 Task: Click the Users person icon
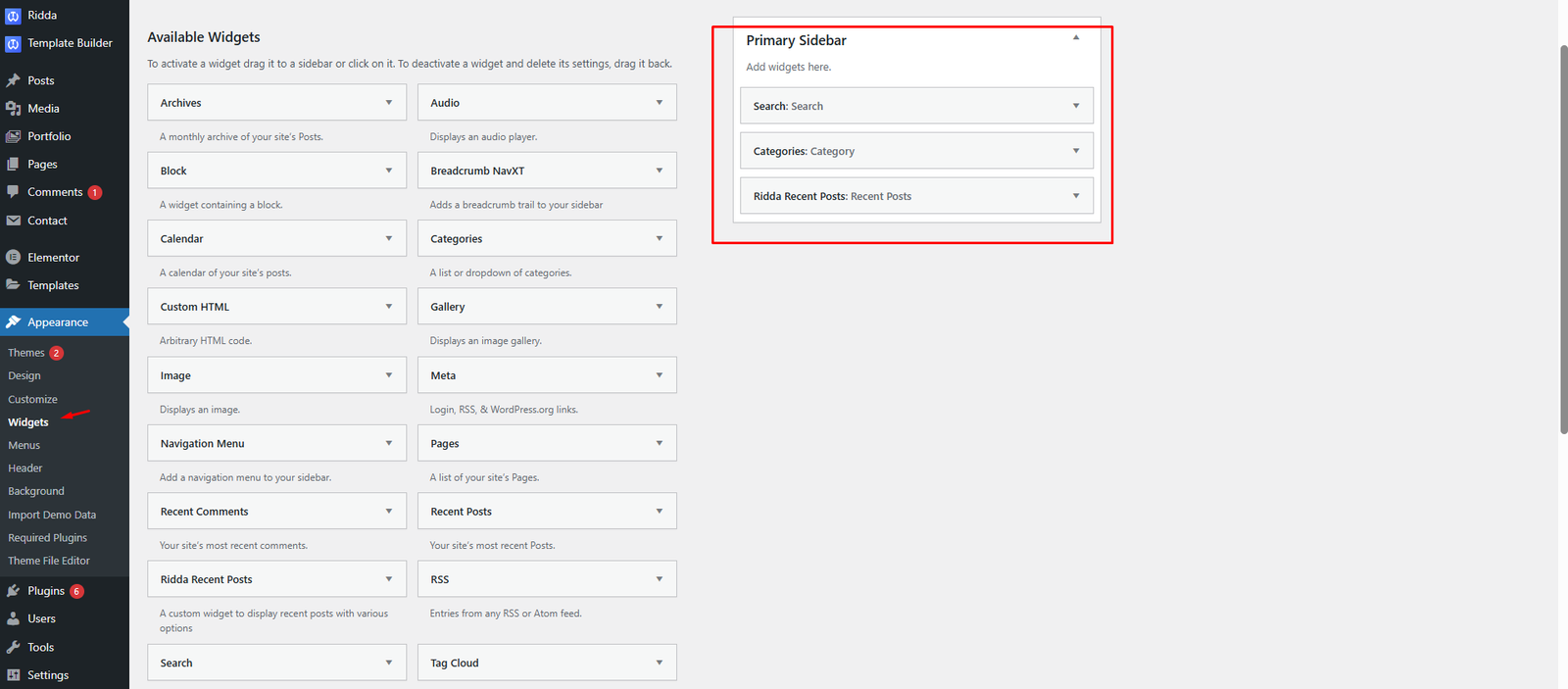(13, 618)
